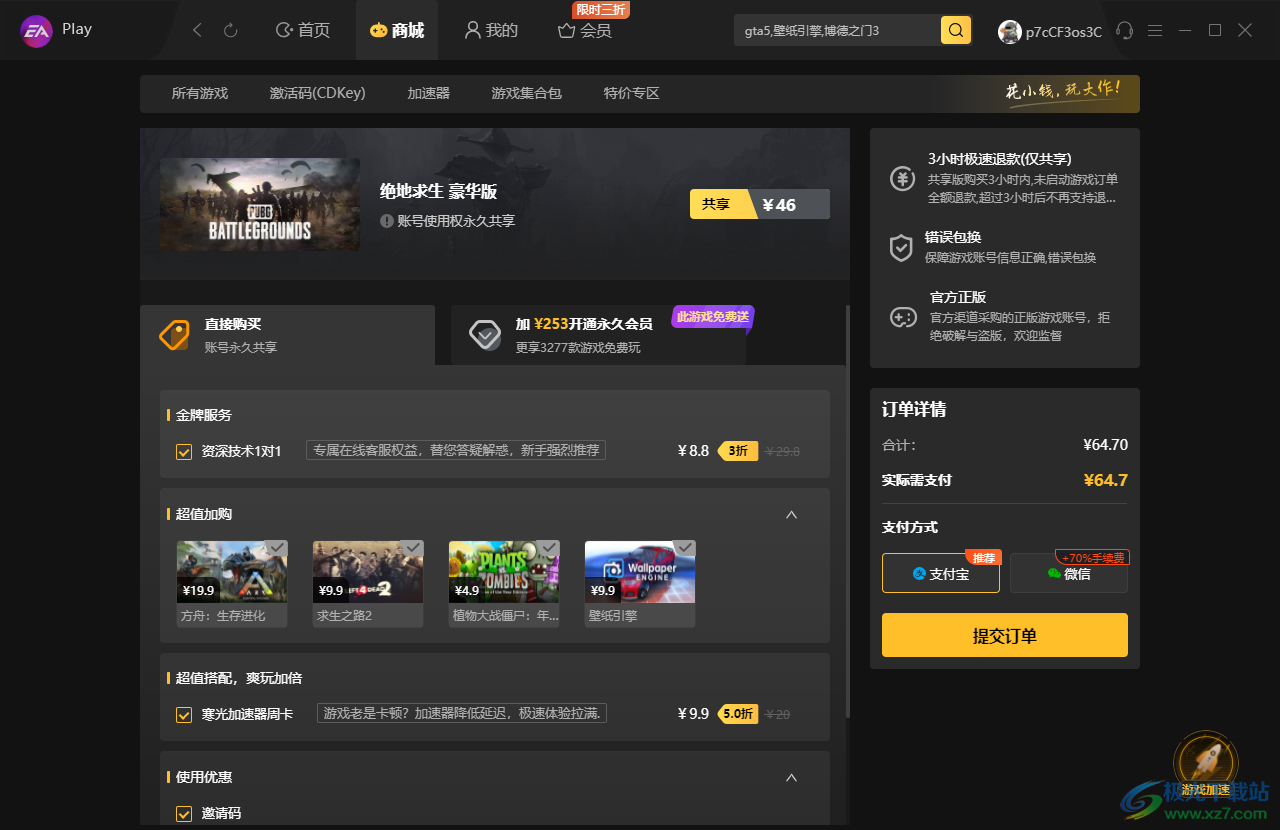Tick the 植物大战僵尸 add-on checkmark
1280x830 pixels.
pos(549,548)
